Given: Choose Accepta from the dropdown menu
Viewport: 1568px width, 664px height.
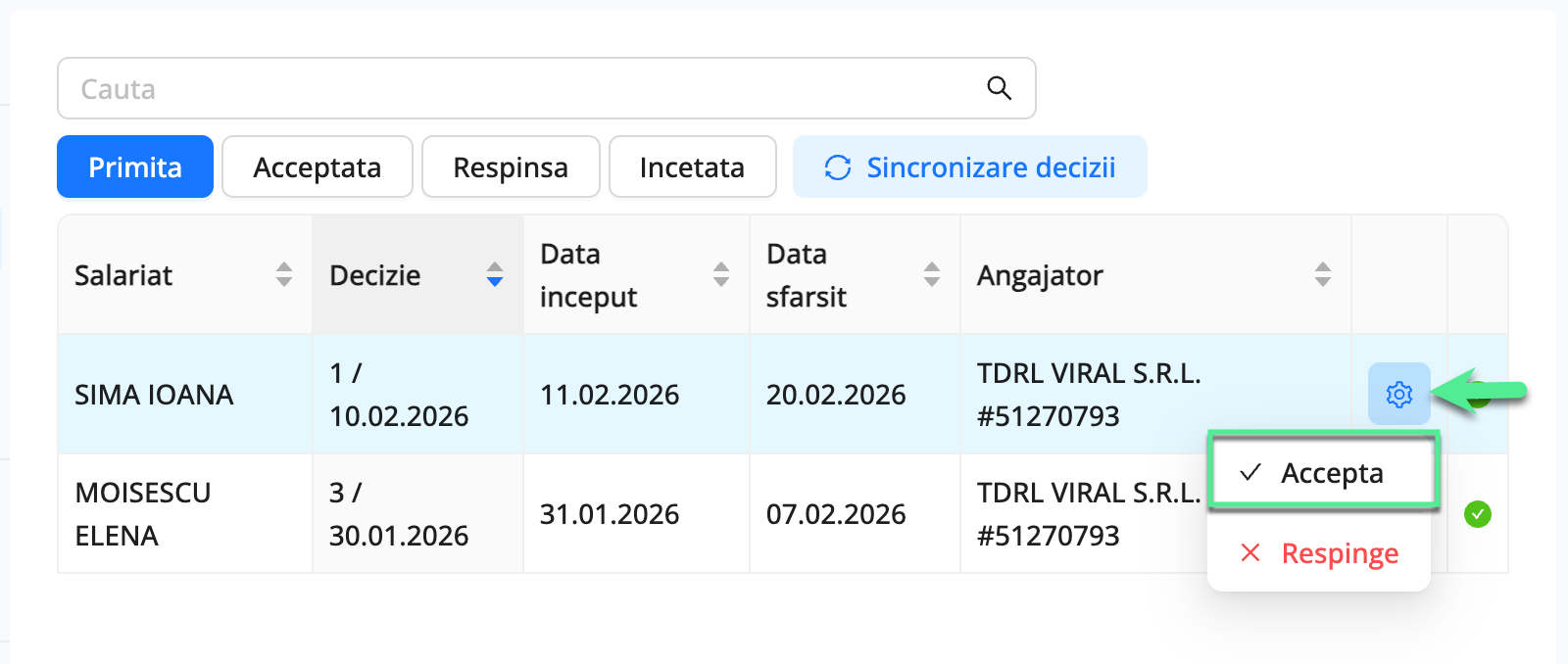Looking at the screenshot, I should 1331,473.
